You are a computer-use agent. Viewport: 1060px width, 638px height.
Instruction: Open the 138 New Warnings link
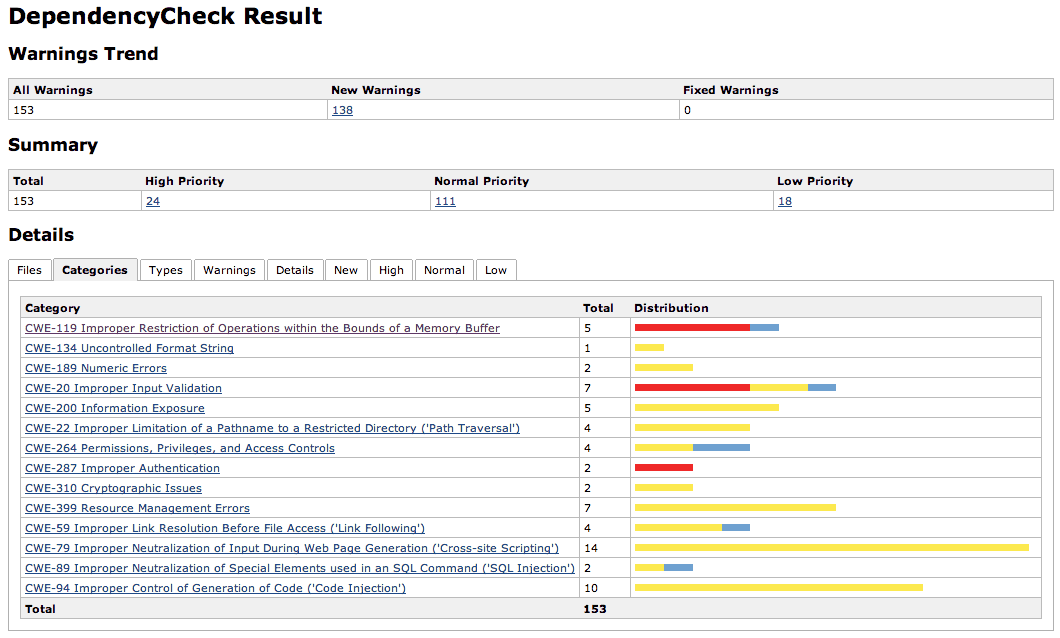tap(342, 110)
